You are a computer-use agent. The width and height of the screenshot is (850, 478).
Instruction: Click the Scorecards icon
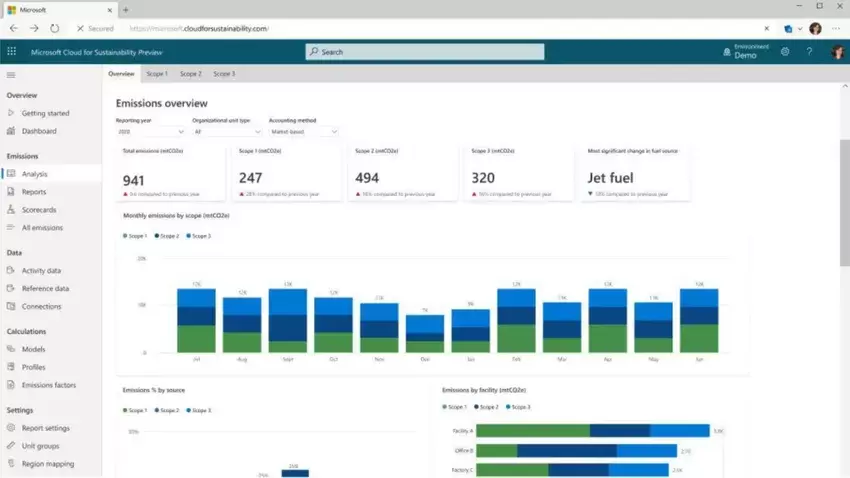click(11, 209)
